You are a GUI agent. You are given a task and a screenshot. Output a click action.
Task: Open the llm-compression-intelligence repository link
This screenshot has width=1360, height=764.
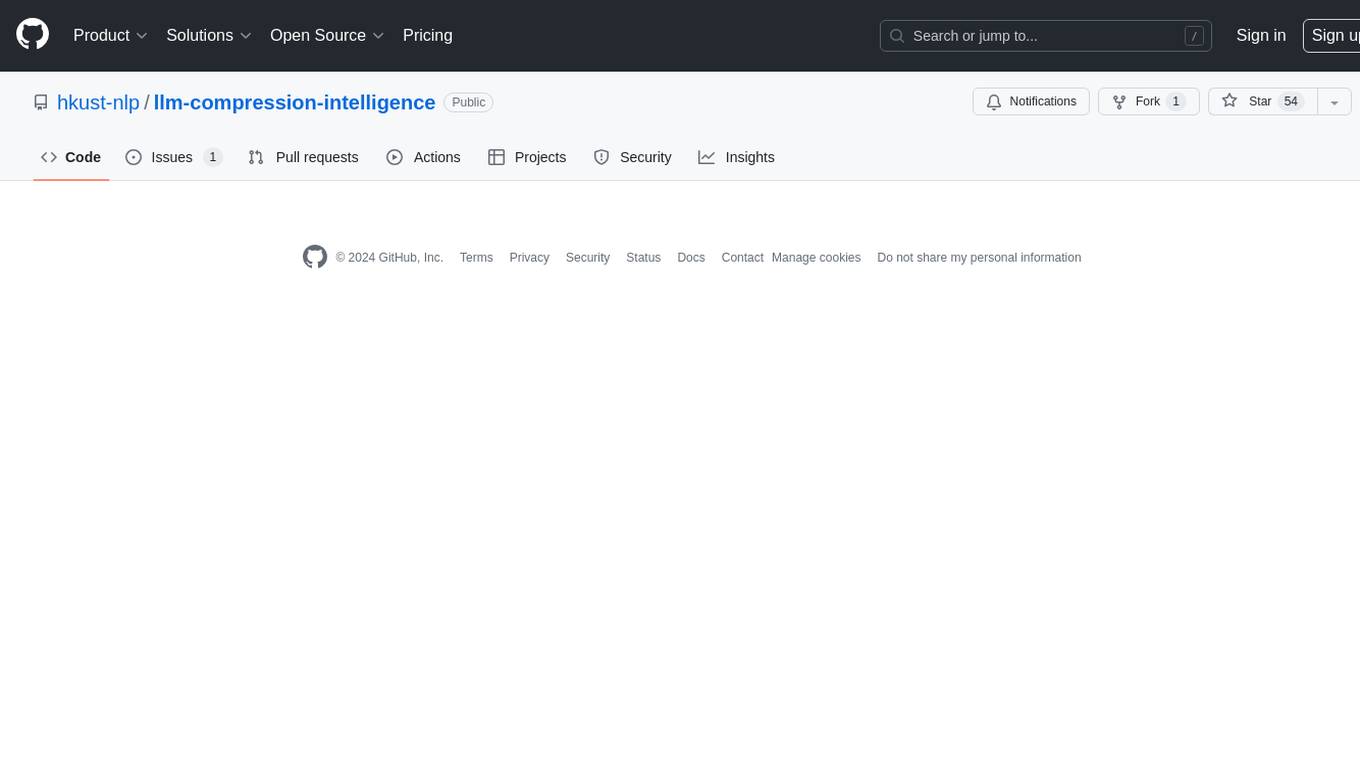point(294,102)
